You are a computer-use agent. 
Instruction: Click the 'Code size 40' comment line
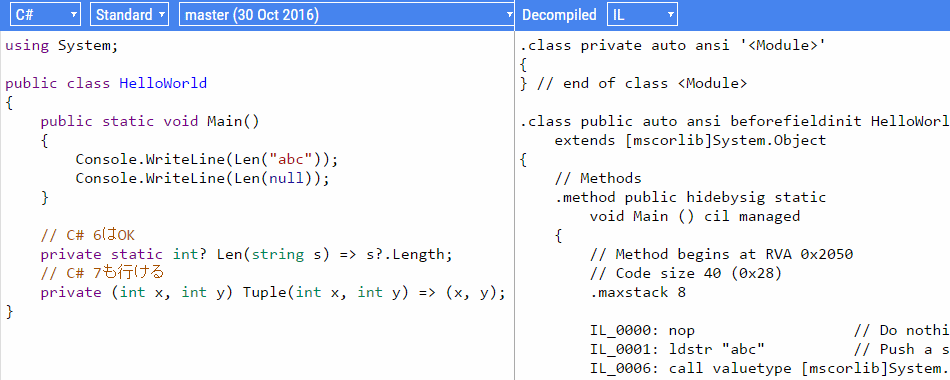tap(686, 273)
